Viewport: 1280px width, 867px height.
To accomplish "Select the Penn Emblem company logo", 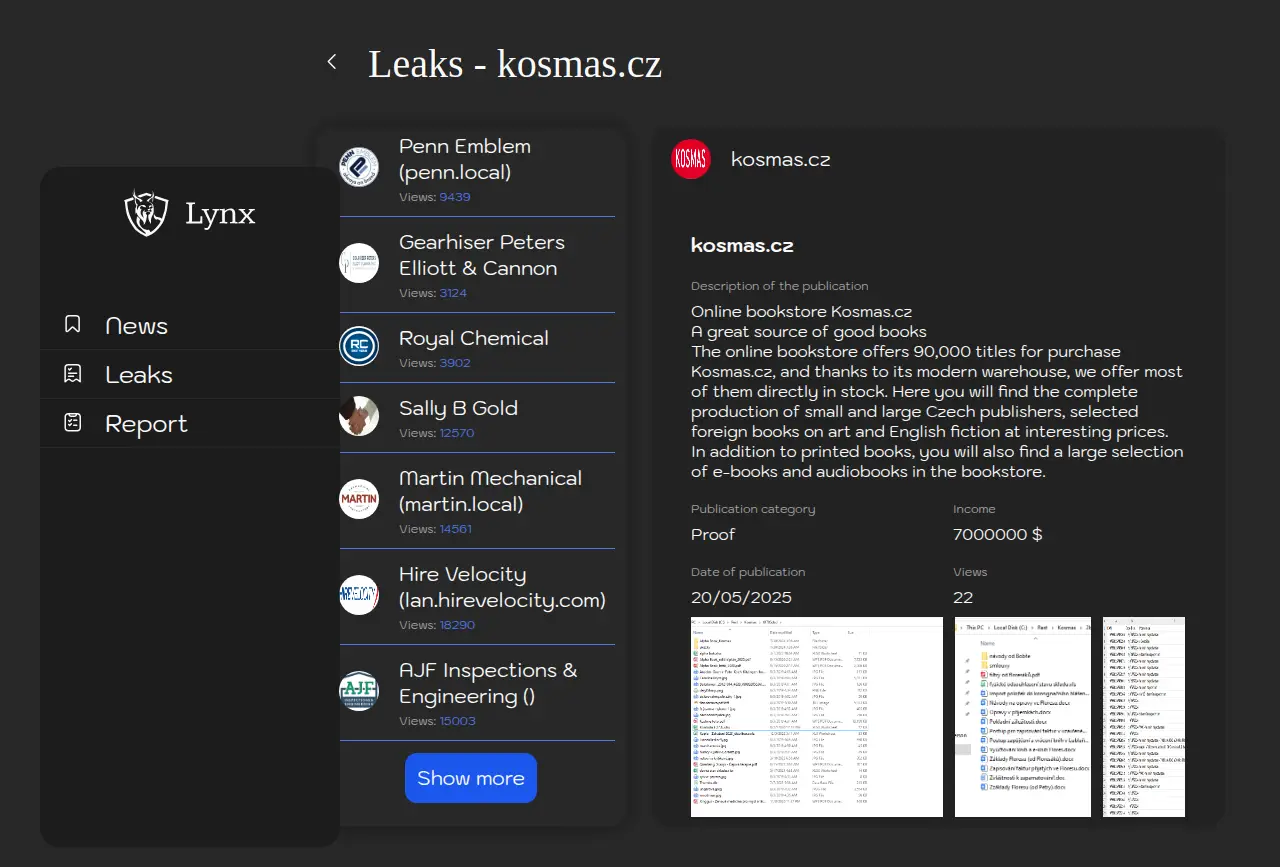I will click(359, 167).
